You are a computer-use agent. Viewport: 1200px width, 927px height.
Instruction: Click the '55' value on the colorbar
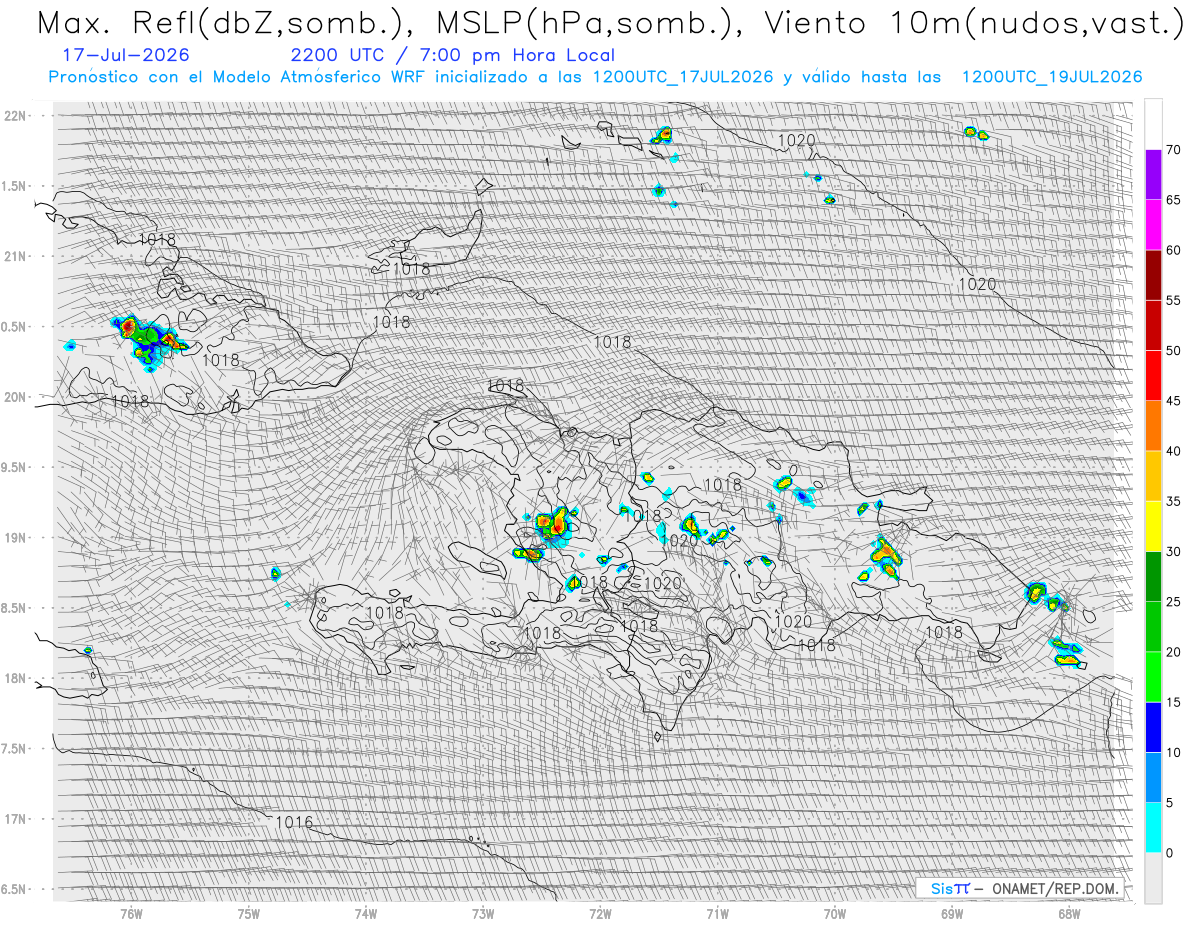coord(1173,301)
